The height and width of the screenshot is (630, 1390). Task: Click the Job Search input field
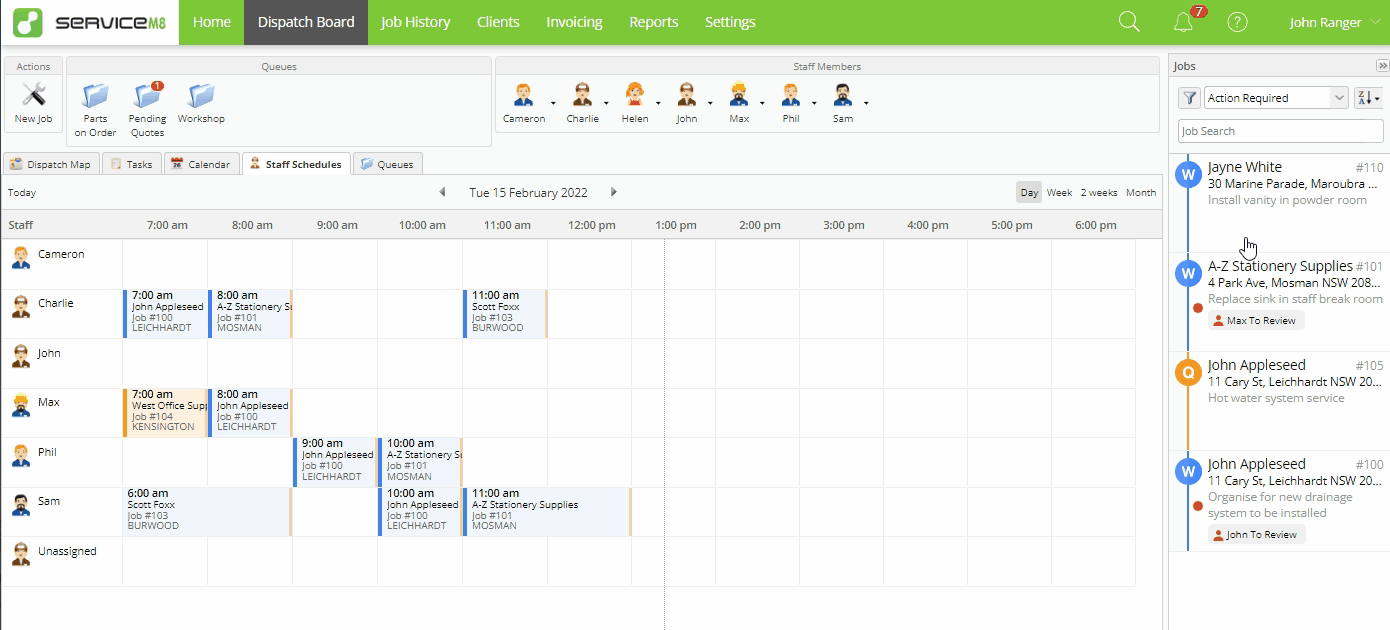[x=1279, y=131]
